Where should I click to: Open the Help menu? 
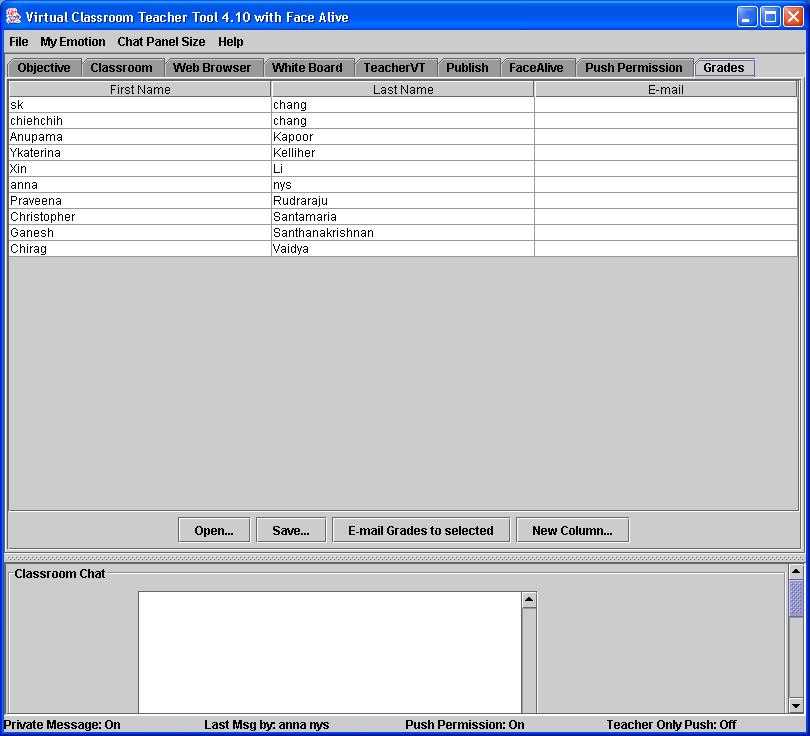[230, 42]
